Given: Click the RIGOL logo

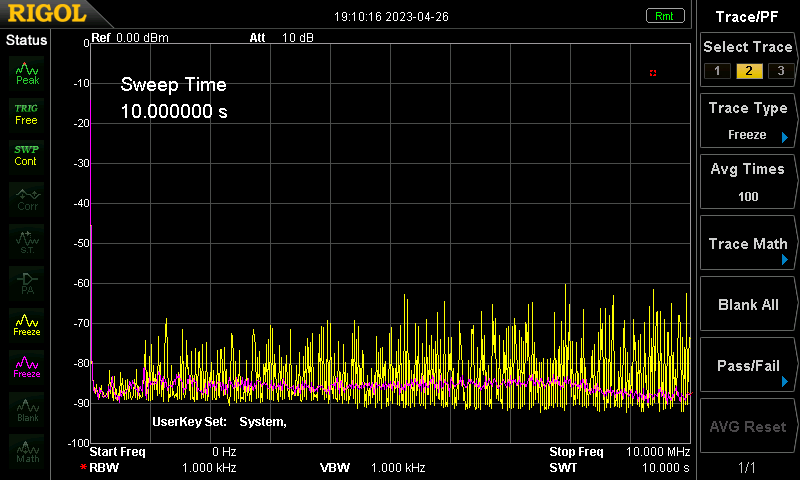Looking at the screenshot, I should [x=47, y=13].
